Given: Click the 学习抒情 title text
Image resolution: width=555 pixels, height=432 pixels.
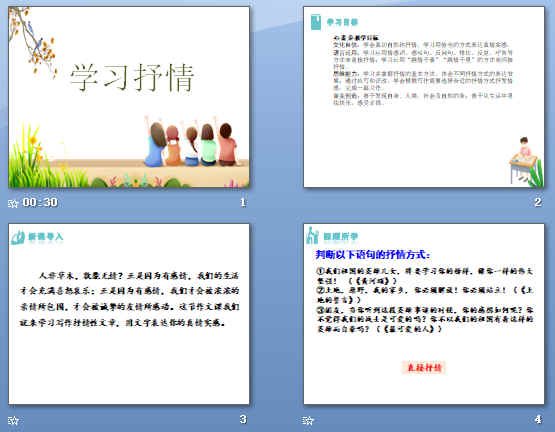Looking at the screenshot, I should [x=132, y=78].
